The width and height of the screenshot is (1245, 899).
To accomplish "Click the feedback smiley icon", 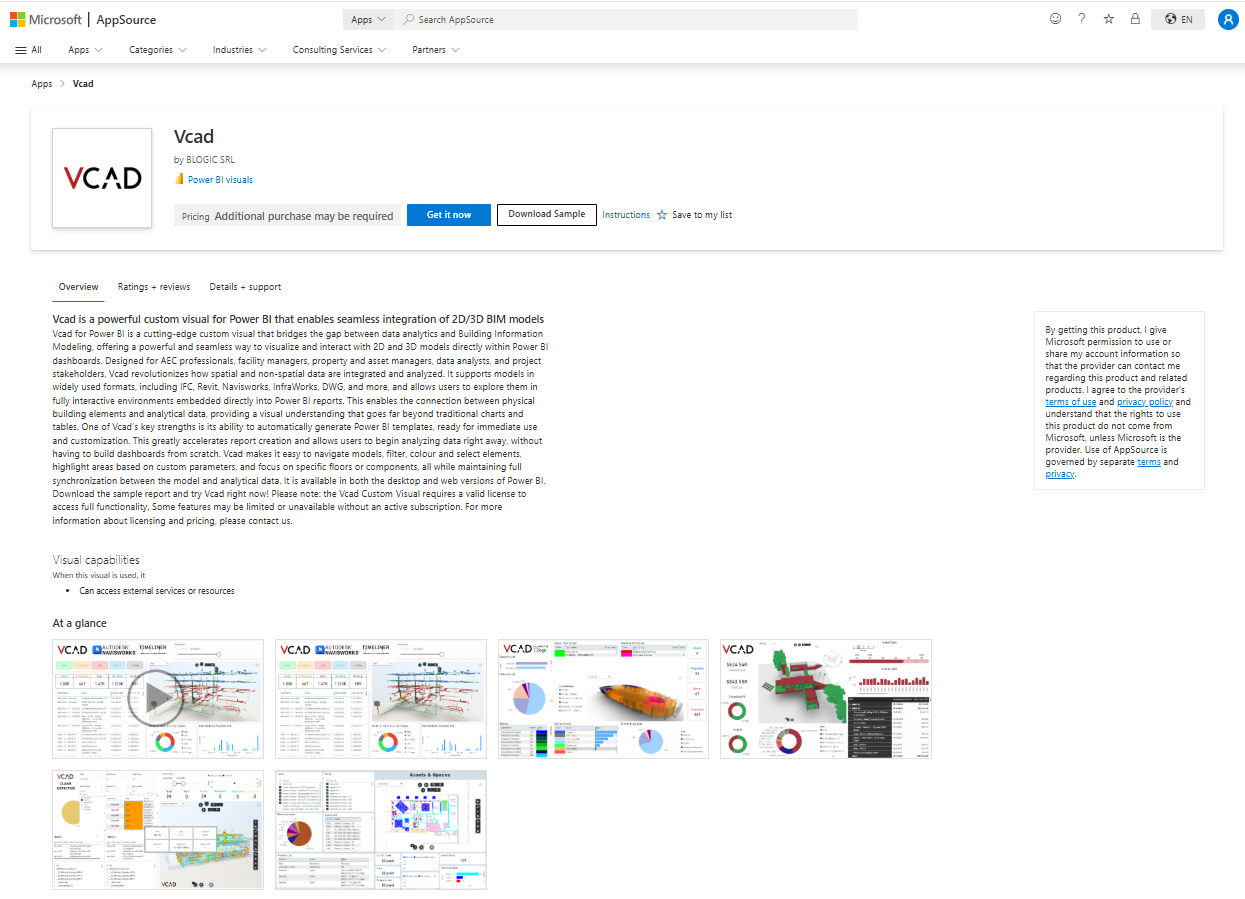I will point(1055,19).
